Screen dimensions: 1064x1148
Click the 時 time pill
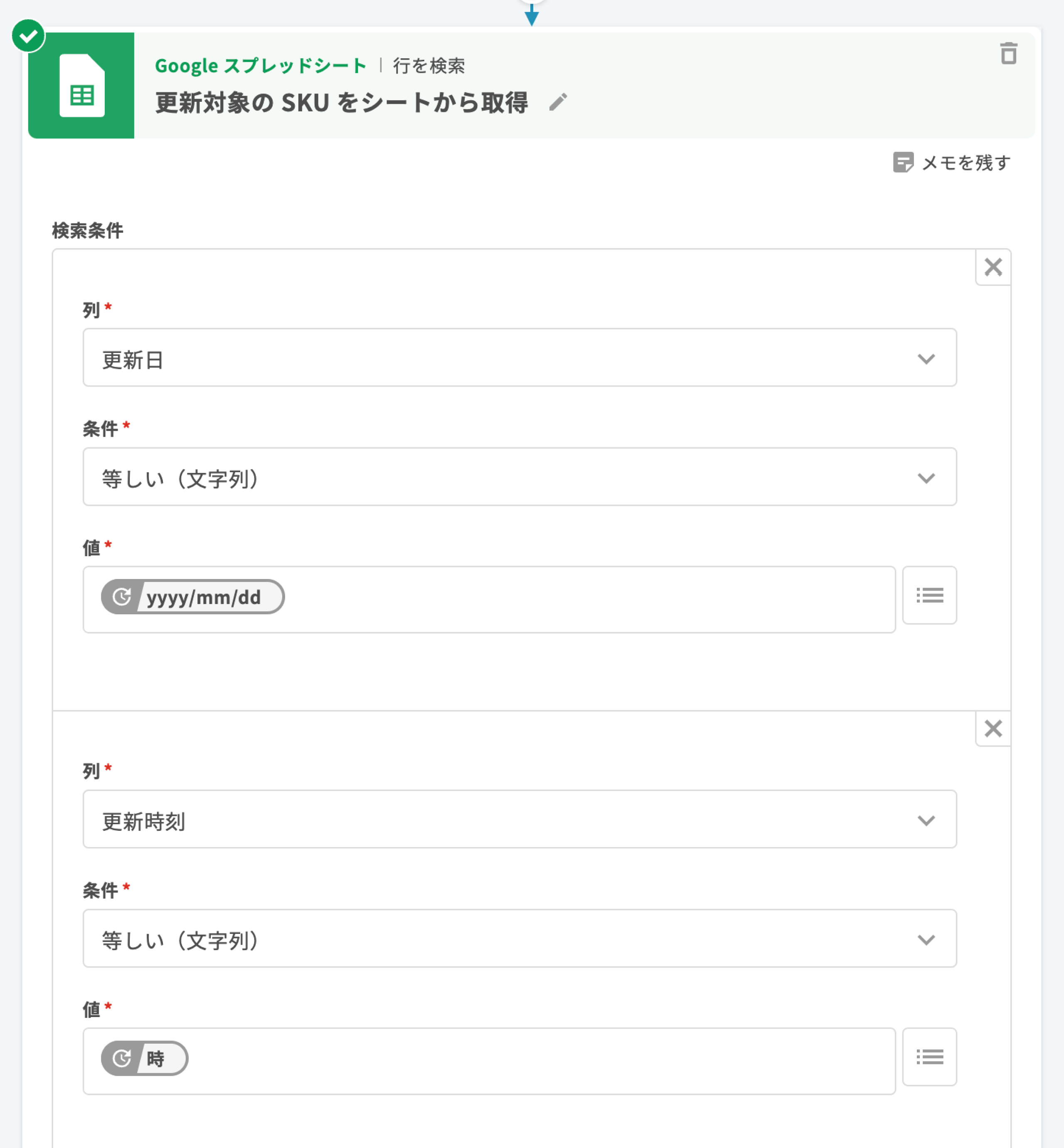click(x=145, y=1058)
